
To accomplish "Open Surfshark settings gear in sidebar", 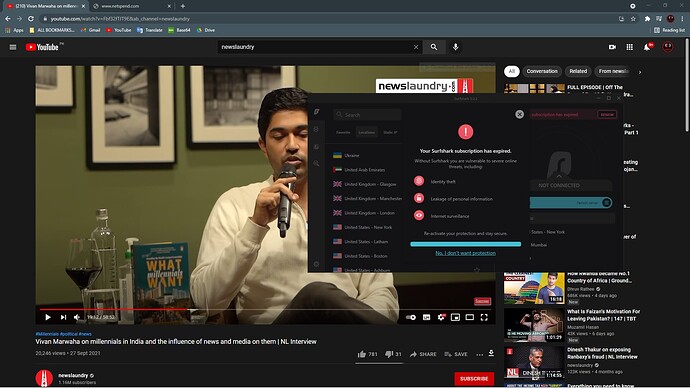I will (316, 264).
